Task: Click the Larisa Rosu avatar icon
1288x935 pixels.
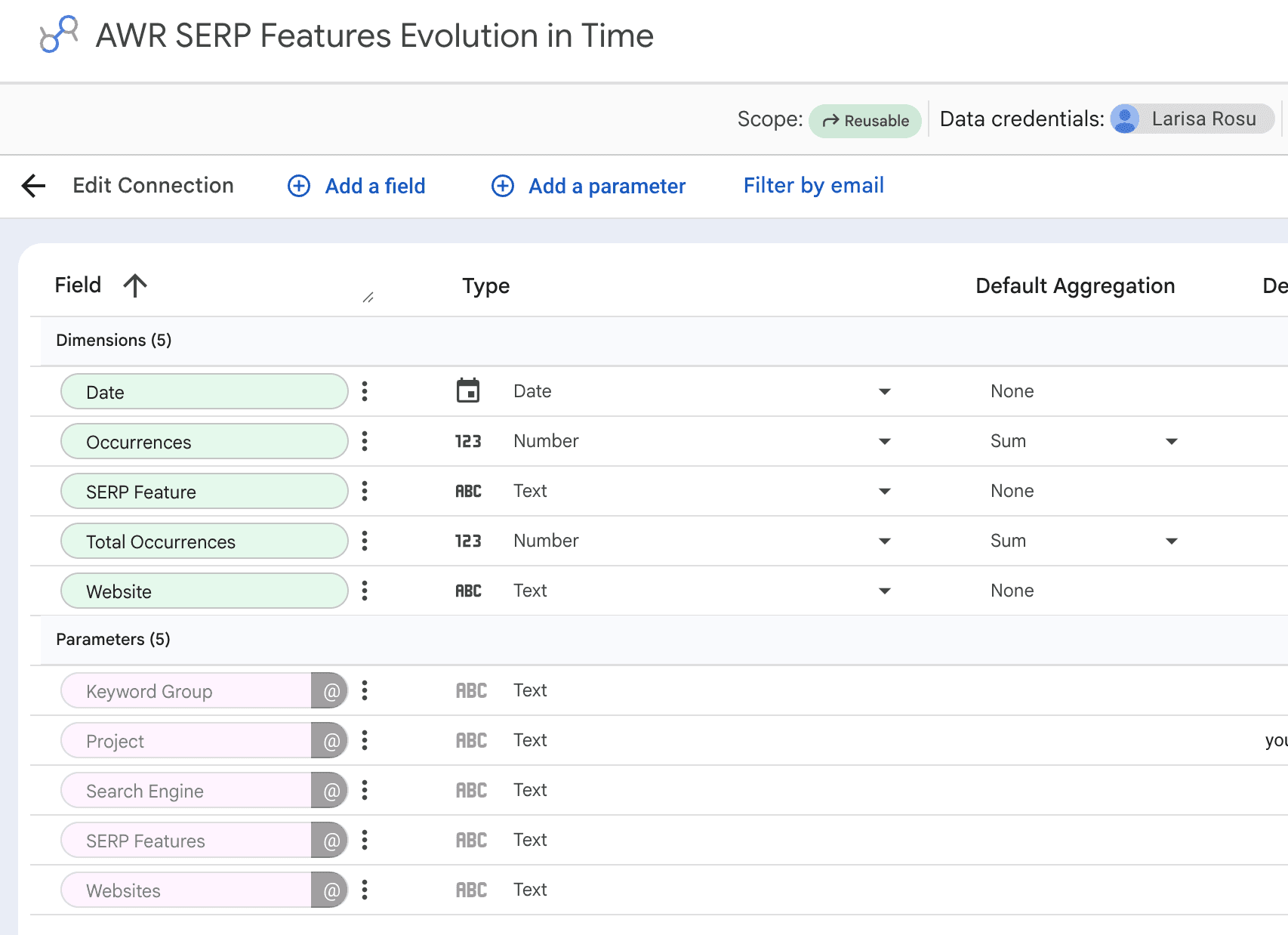Action: pos(1125,119)
